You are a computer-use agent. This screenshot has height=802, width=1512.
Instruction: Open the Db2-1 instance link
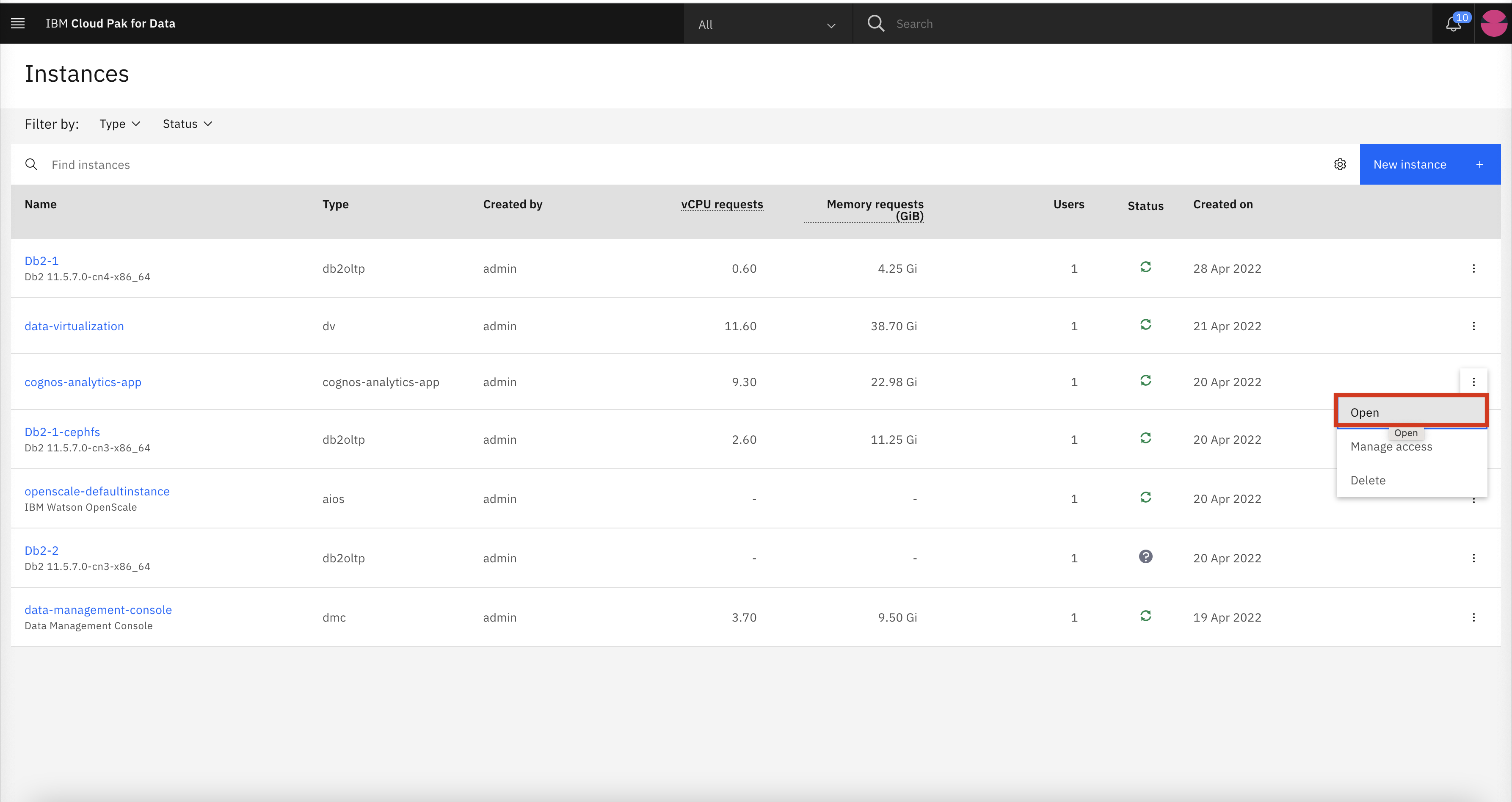(41, 261)
